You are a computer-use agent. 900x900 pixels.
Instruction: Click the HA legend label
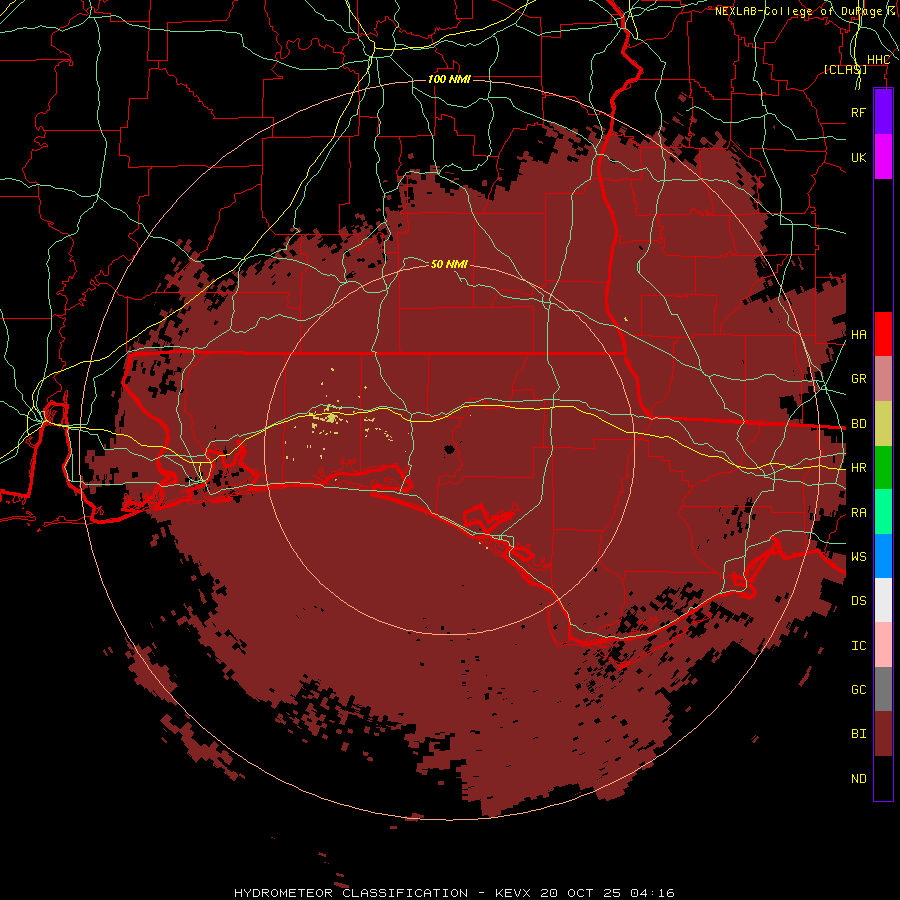(858, 334)
